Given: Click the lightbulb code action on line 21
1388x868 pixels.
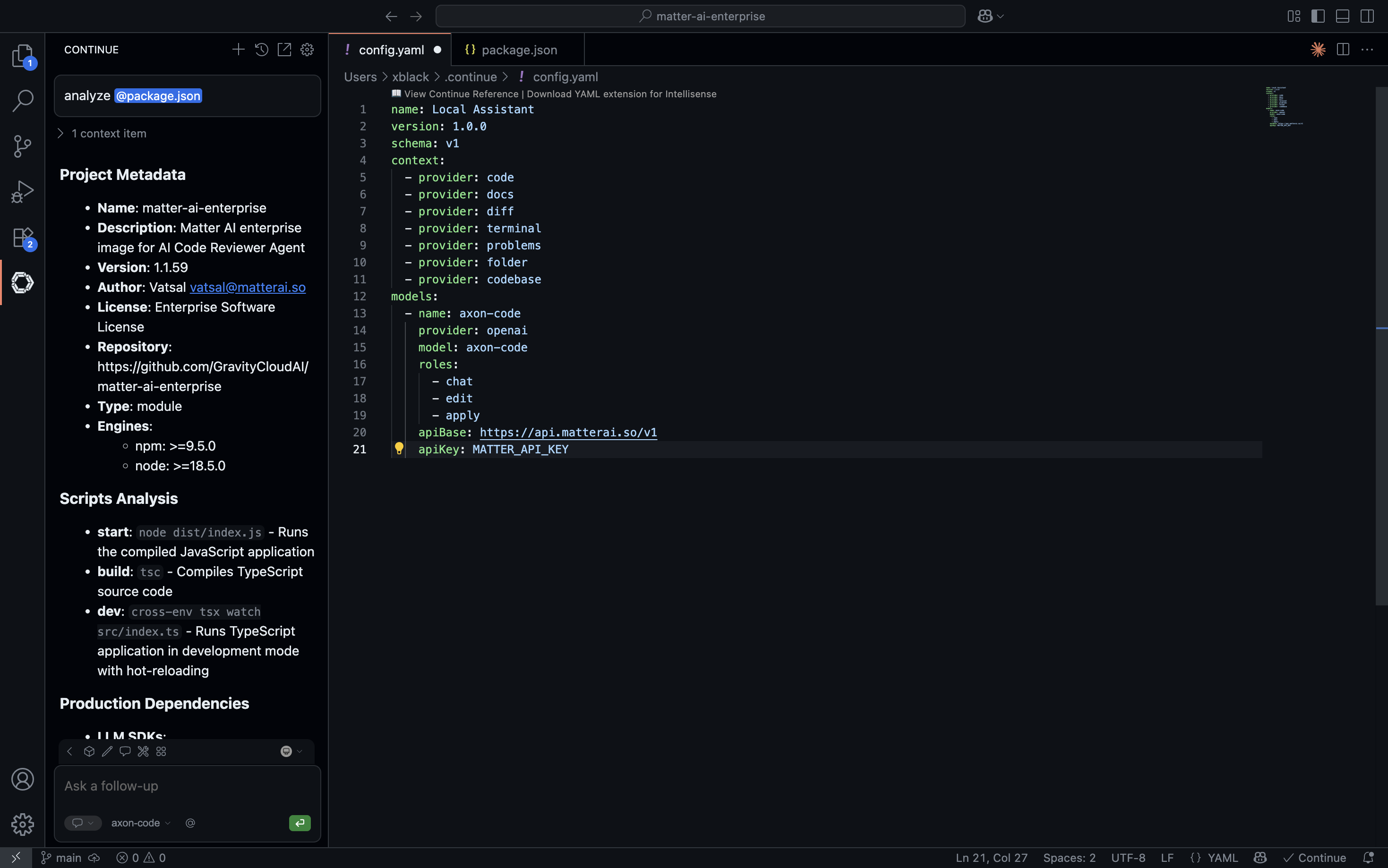Looking at the screenshot, I should pos(399,448).
